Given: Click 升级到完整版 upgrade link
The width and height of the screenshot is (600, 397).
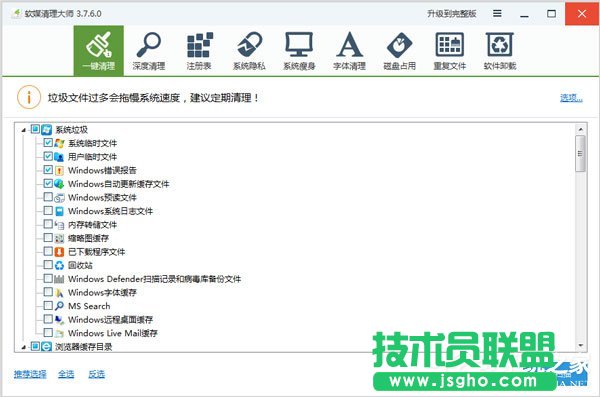Looking at the screenshot, I should (452, 14).
